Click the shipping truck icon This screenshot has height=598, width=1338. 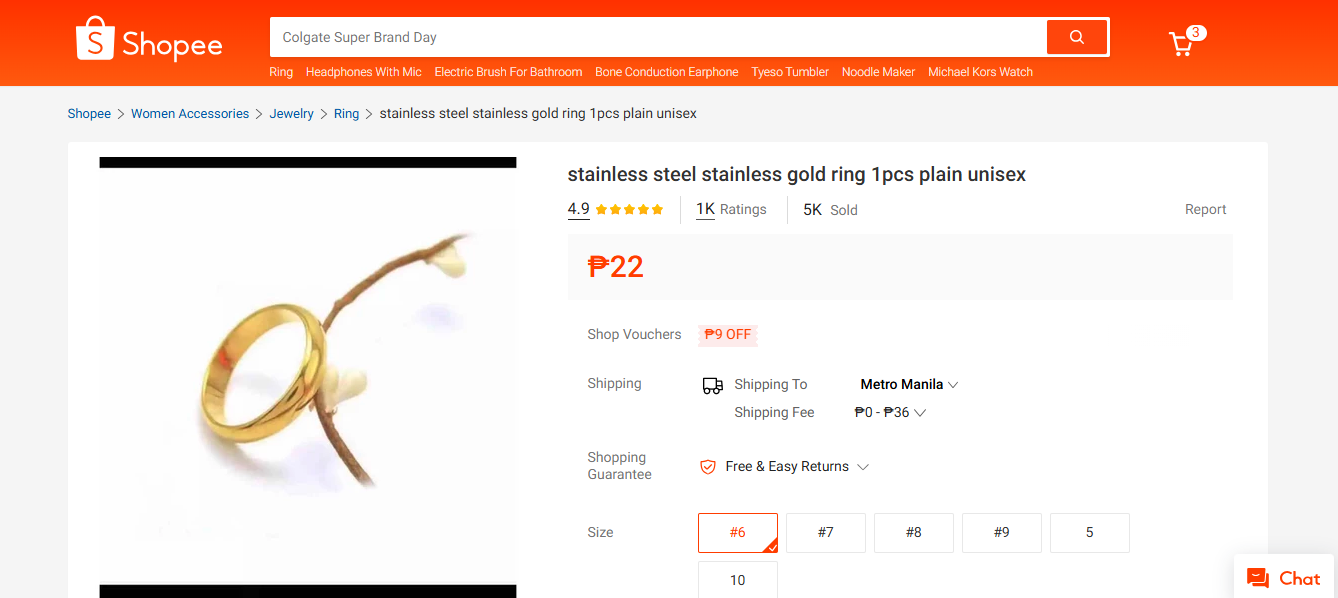tap(712, 384)
